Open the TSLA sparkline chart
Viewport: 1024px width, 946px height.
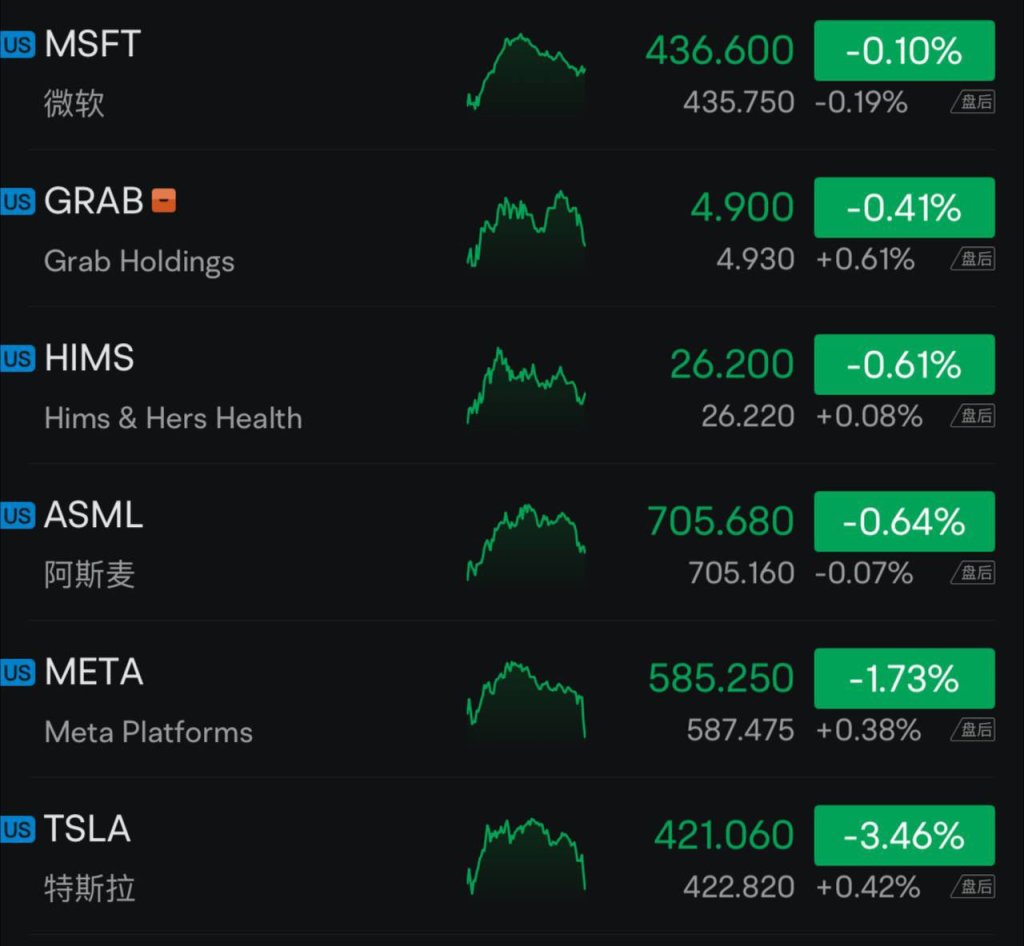[526, 855]
